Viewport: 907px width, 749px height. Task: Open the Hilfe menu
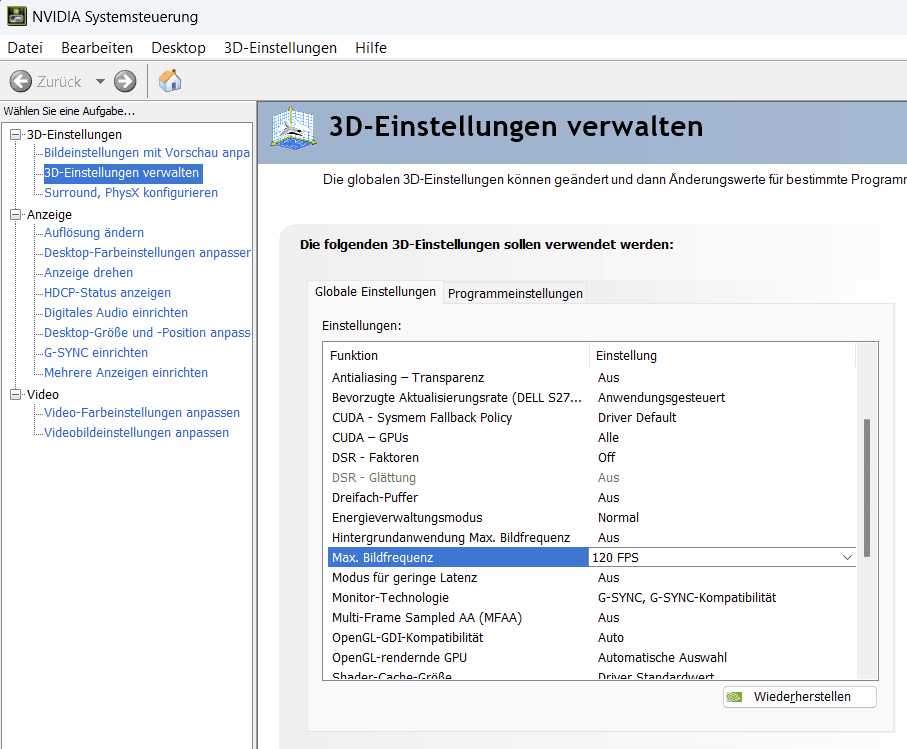pos(371,47)
